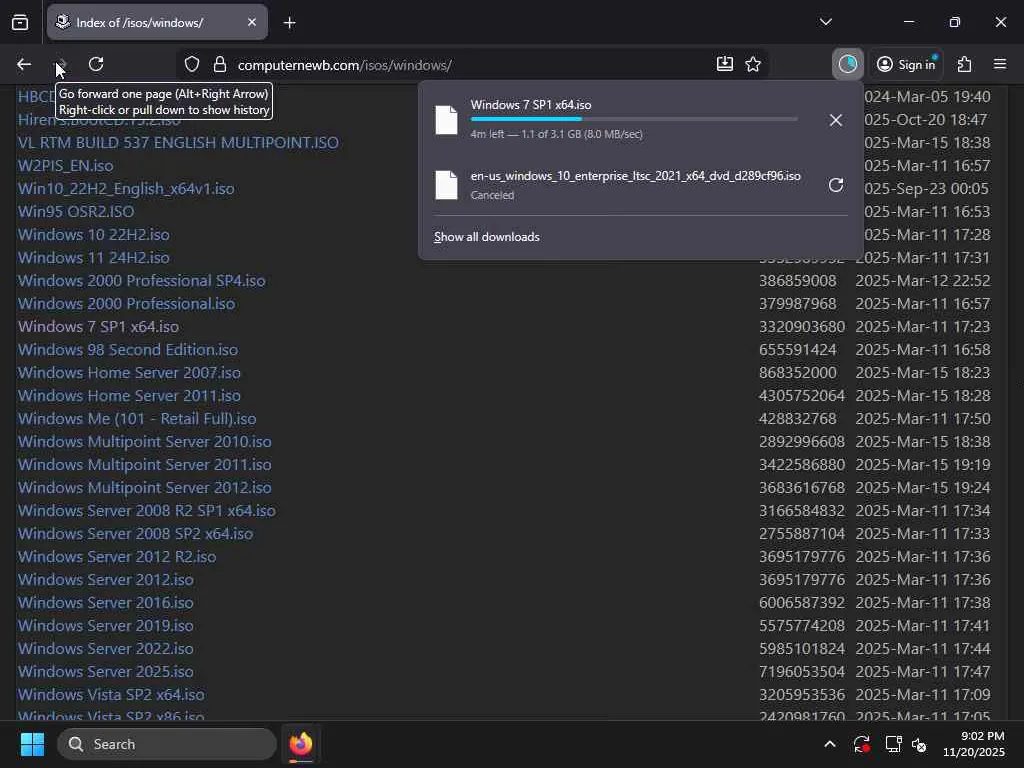Download Windows 98 Second Edition.iso
The width and height of the screenshot is (1024, 768).
point(128,349)
